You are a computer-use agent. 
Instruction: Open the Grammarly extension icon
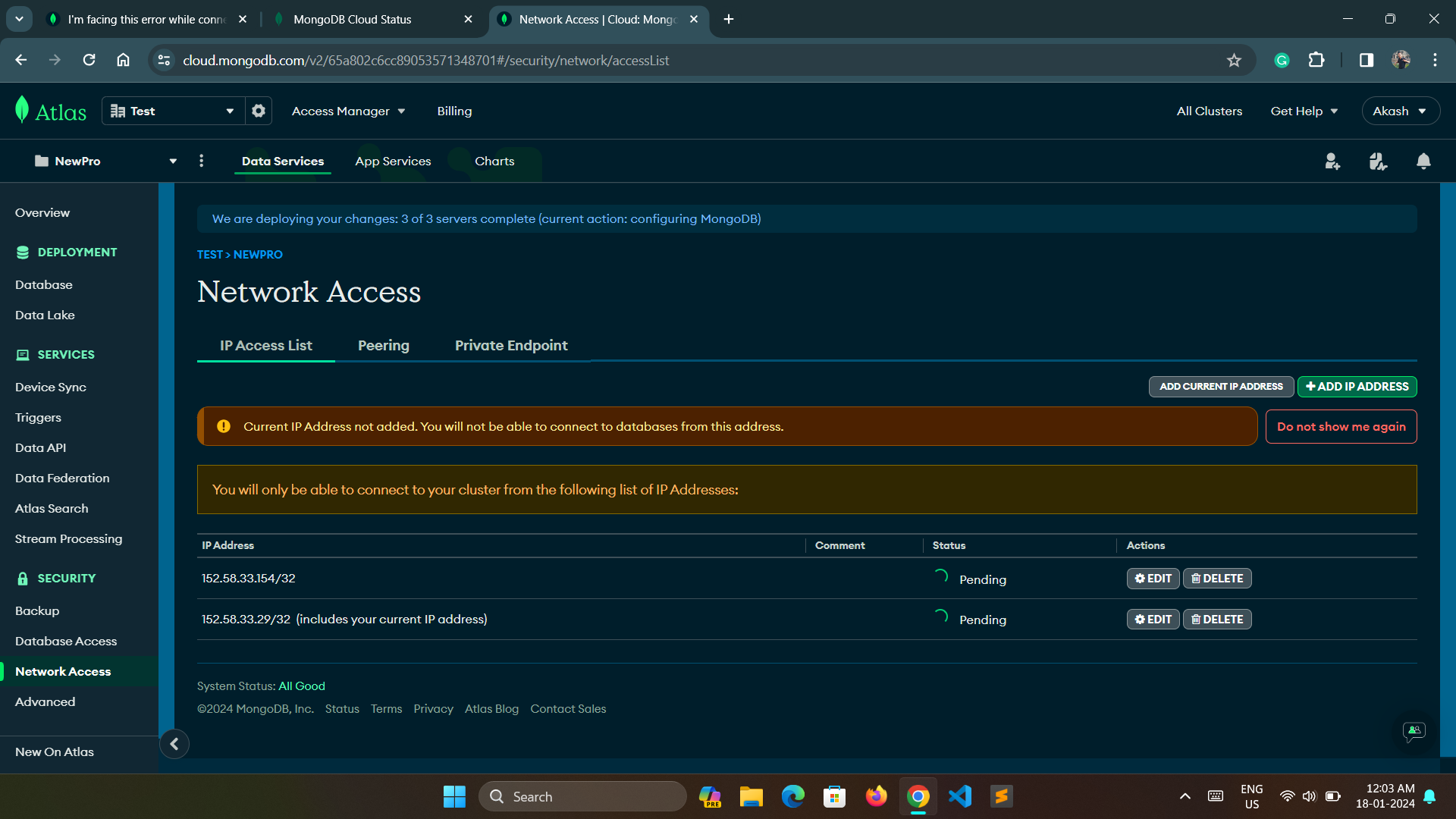point(1282,60)
